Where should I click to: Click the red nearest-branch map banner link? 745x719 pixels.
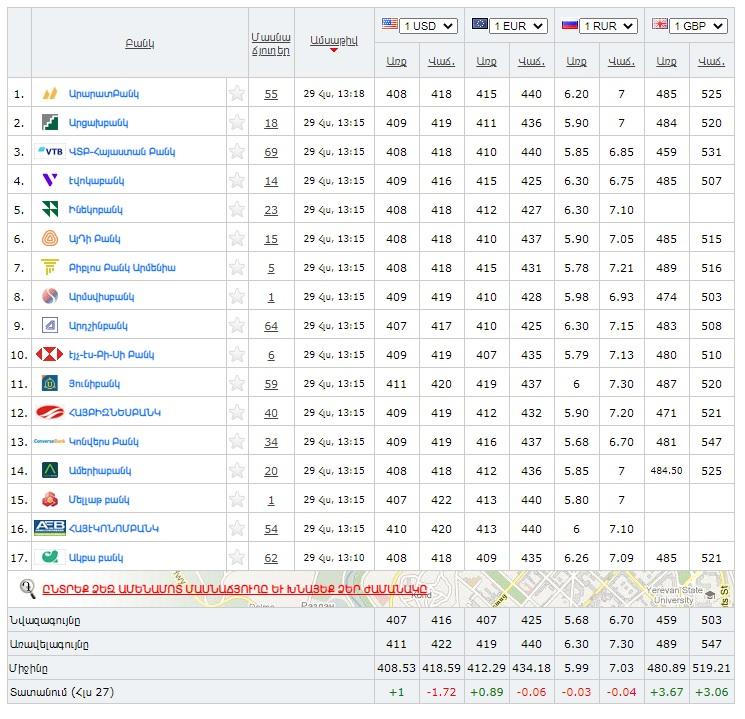[235, 589]
